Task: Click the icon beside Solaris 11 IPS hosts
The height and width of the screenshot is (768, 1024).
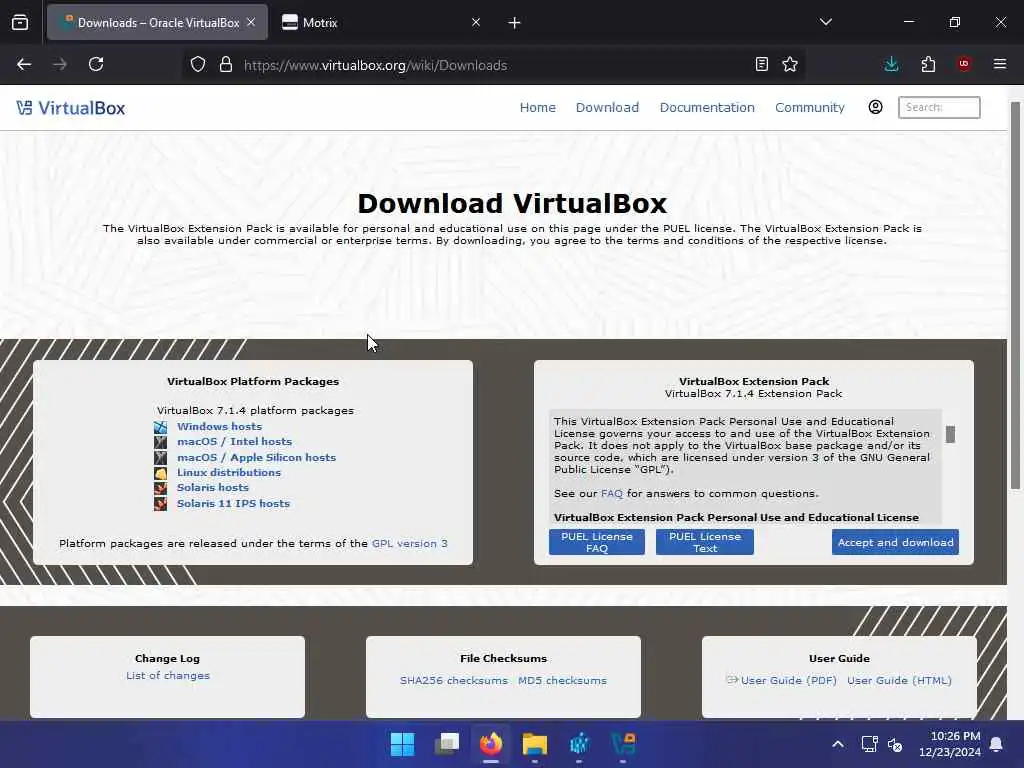Action: point(161,504)
